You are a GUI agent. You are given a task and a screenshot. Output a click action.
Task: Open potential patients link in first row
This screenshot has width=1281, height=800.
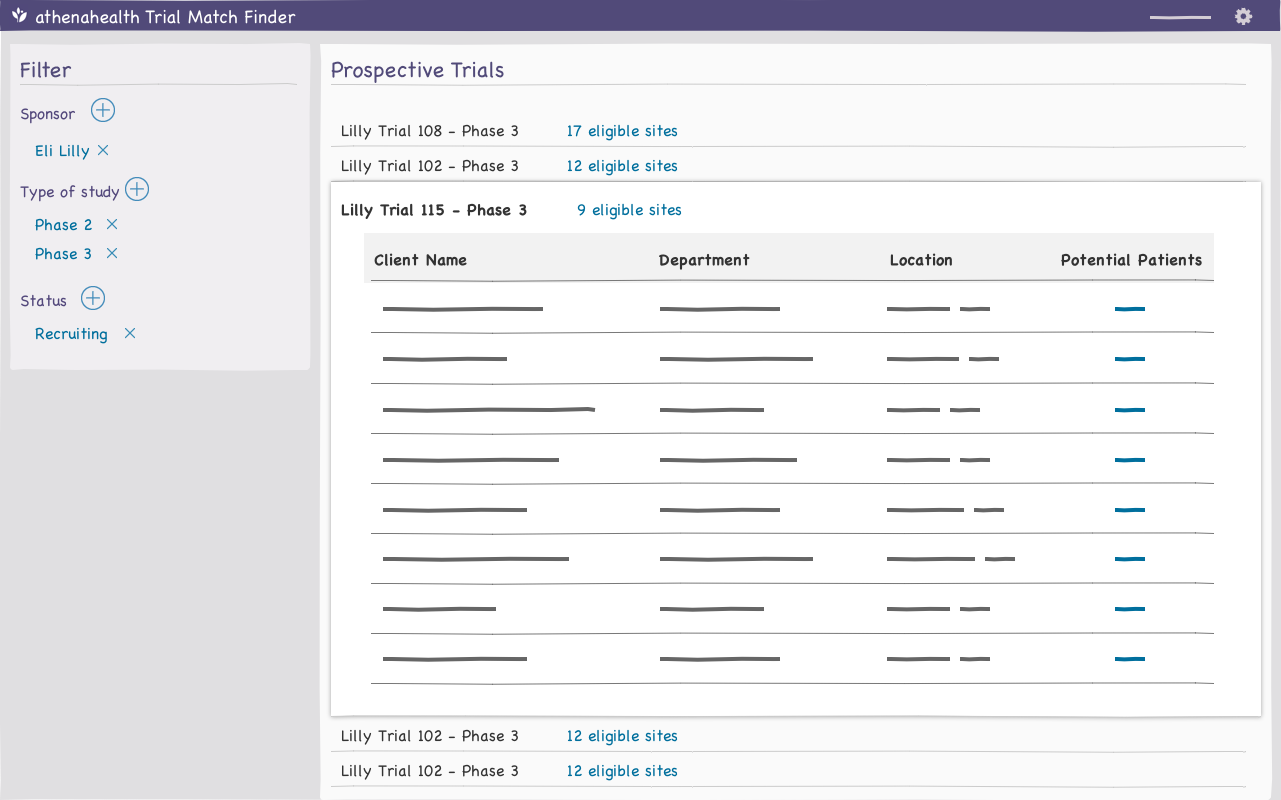point(1130,309)
